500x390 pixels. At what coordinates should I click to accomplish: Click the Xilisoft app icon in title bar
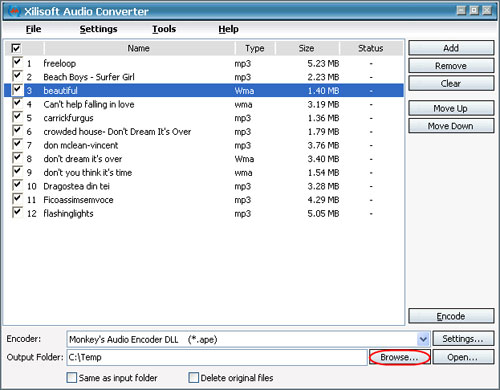click(x=14, y=11)
